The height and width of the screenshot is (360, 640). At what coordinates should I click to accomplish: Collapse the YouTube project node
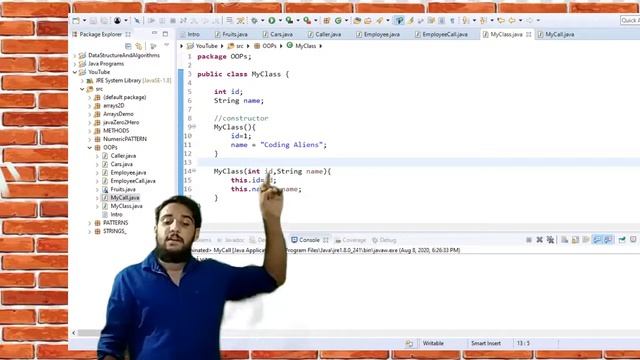point(75,72)
